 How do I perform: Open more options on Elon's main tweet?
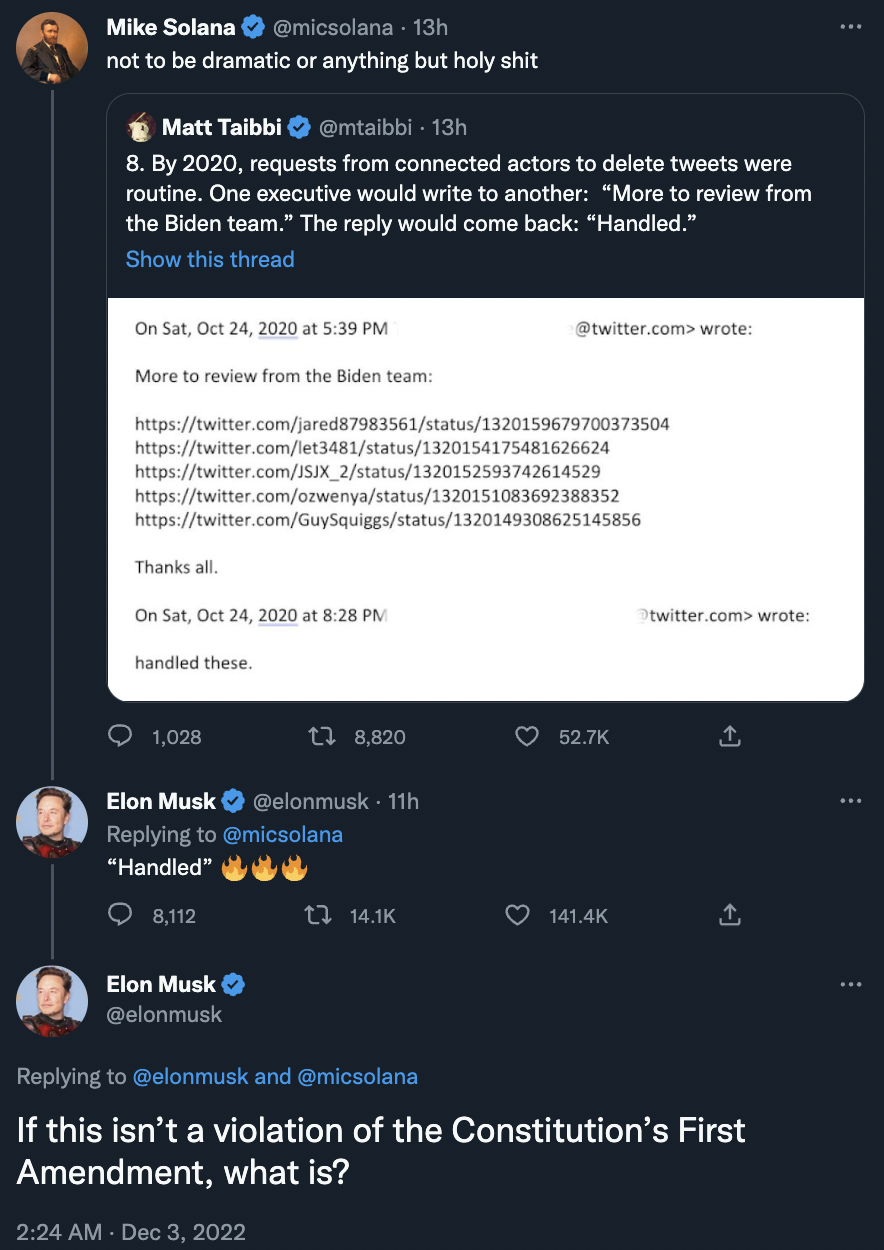851,984
